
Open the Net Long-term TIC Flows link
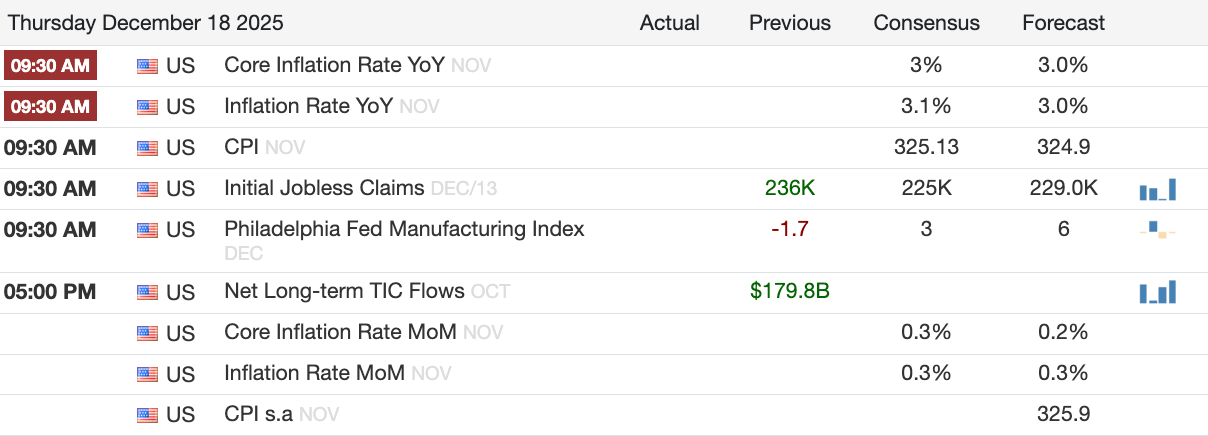(x=344, y=292)
